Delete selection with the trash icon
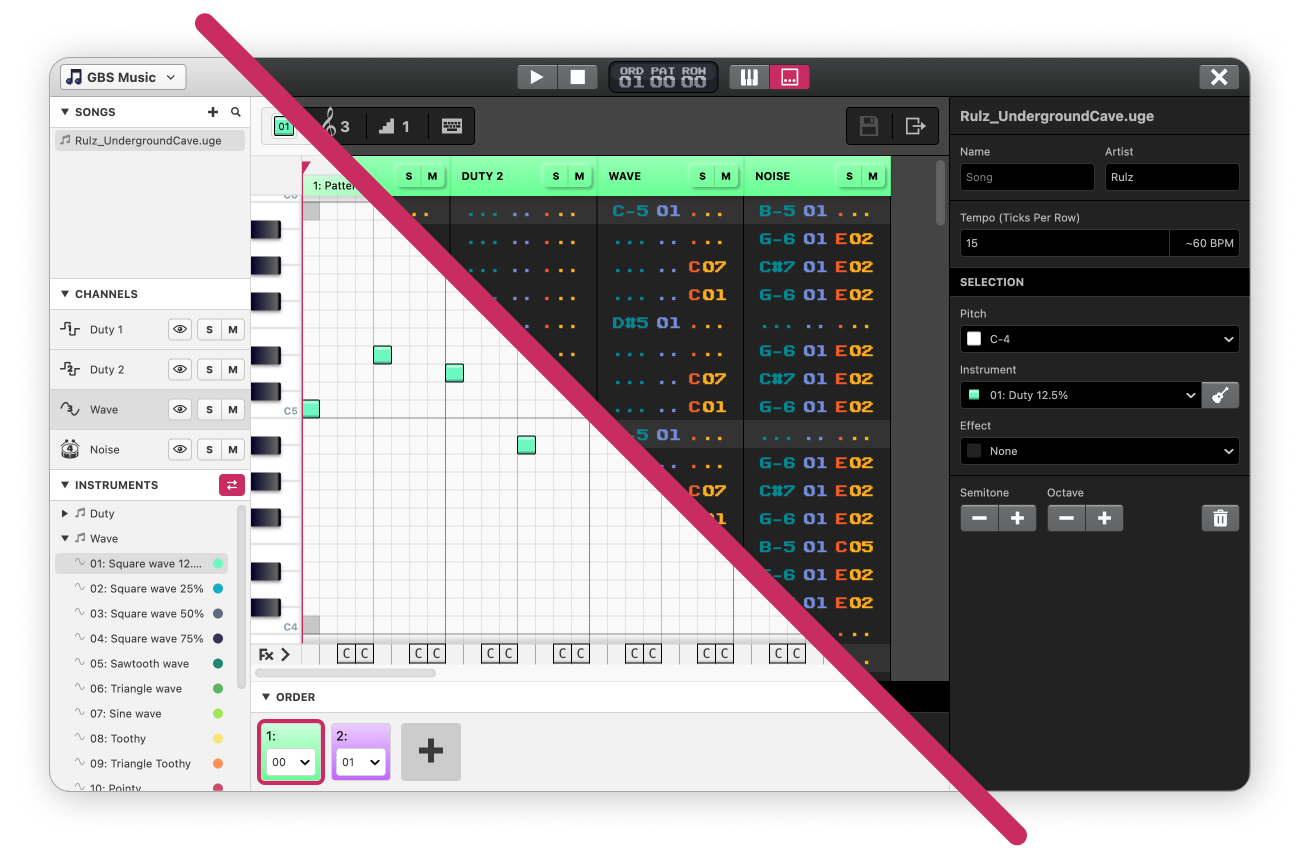 coord(1220,518)
